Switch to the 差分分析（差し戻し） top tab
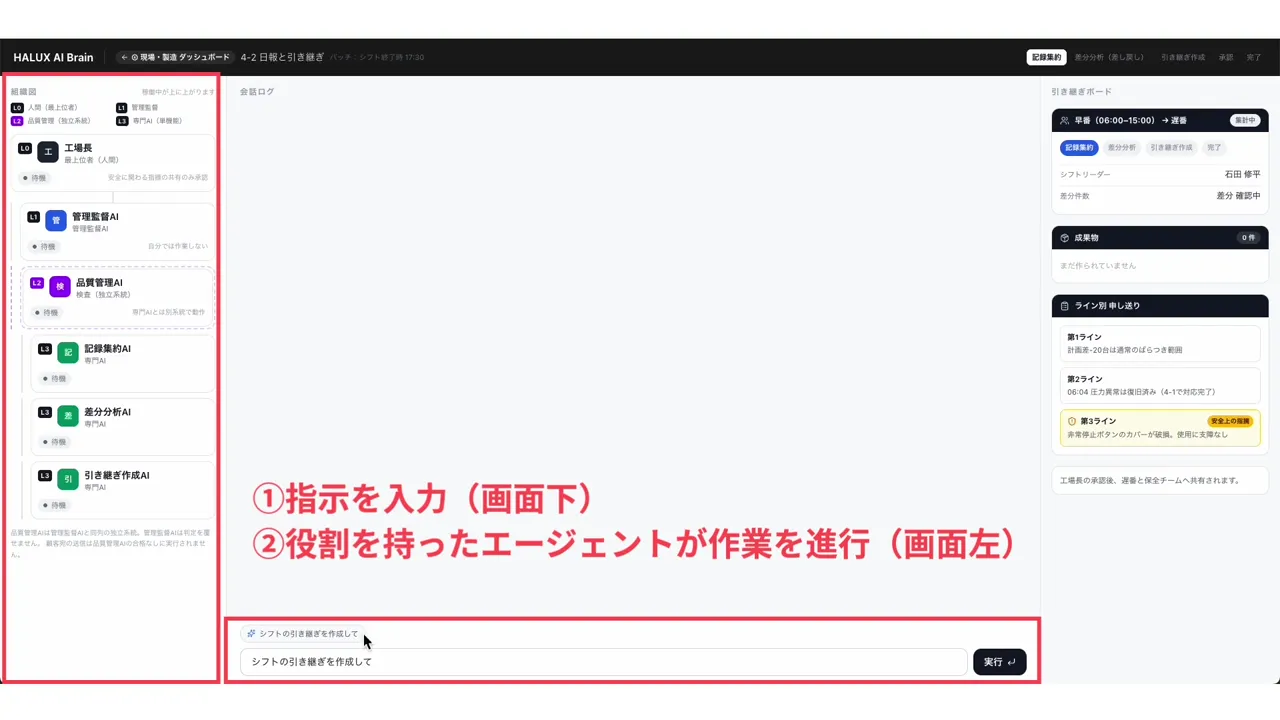1280x720 pixels. (x=1110, y=58)
